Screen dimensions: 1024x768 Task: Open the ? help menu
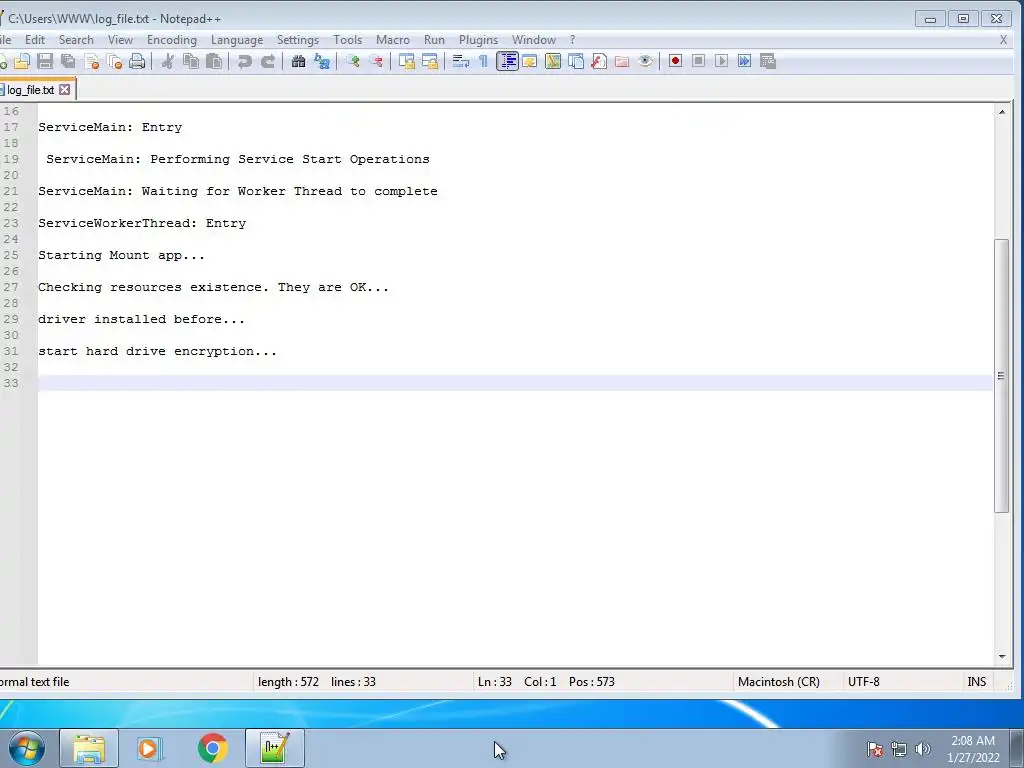point(572,40)
